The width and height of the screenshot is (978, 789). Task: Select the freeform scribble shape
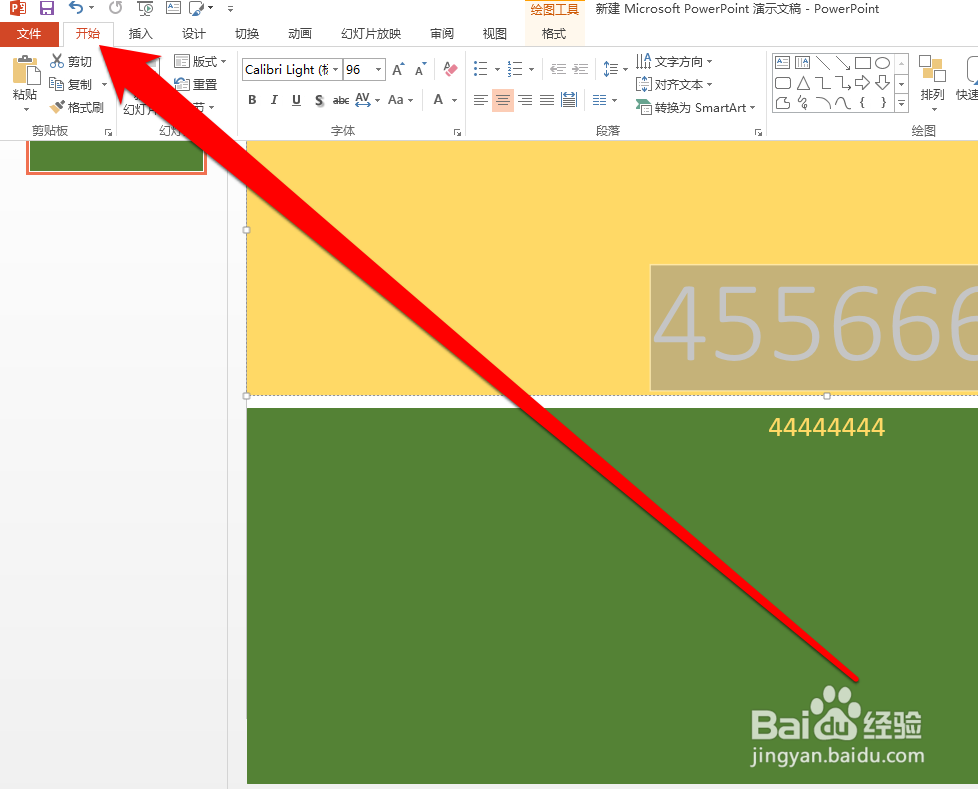[x=803, y=102]
